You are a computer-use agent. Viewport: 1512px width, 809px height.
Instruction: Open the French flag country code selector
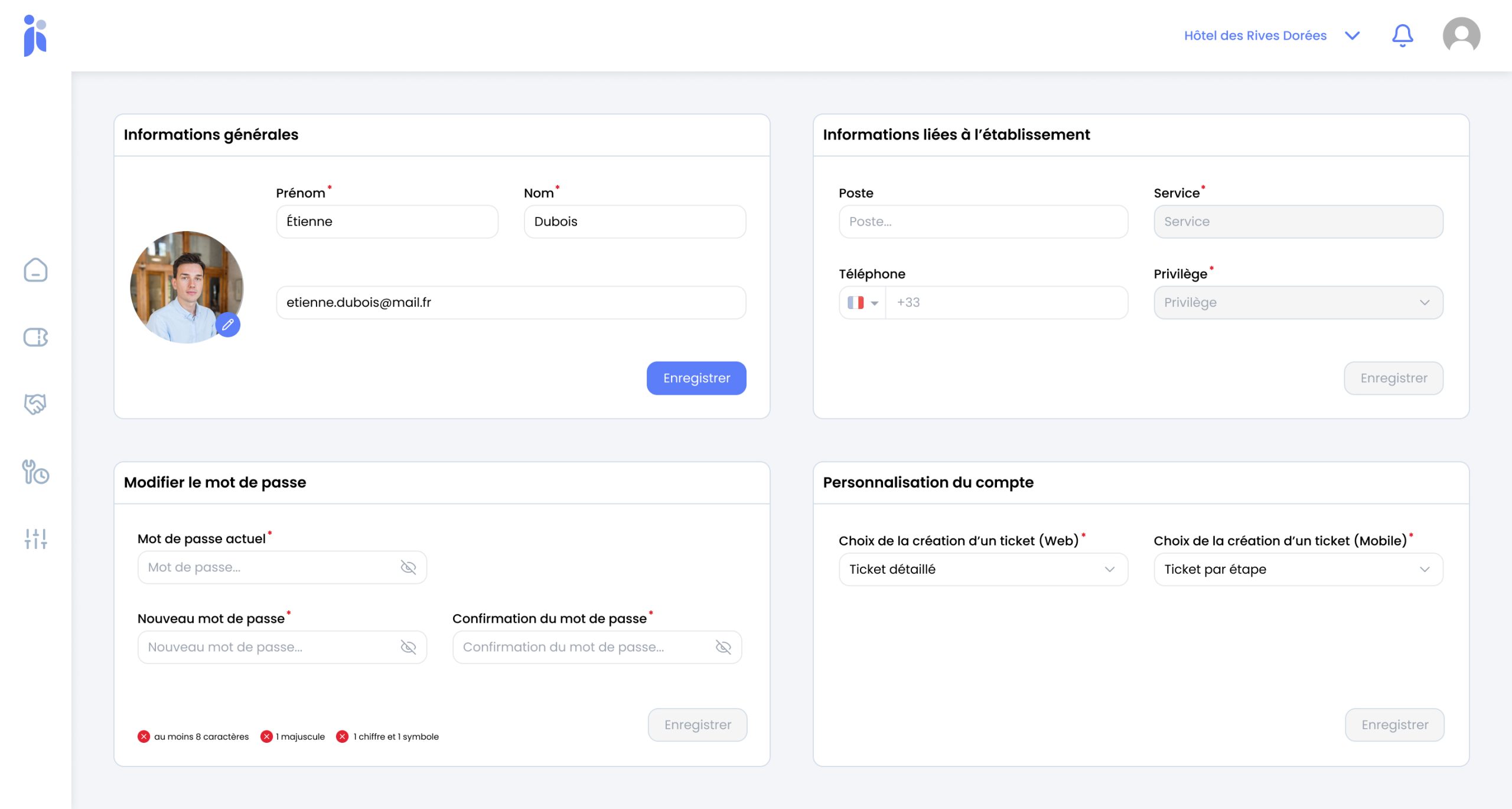tap(862, 303)
